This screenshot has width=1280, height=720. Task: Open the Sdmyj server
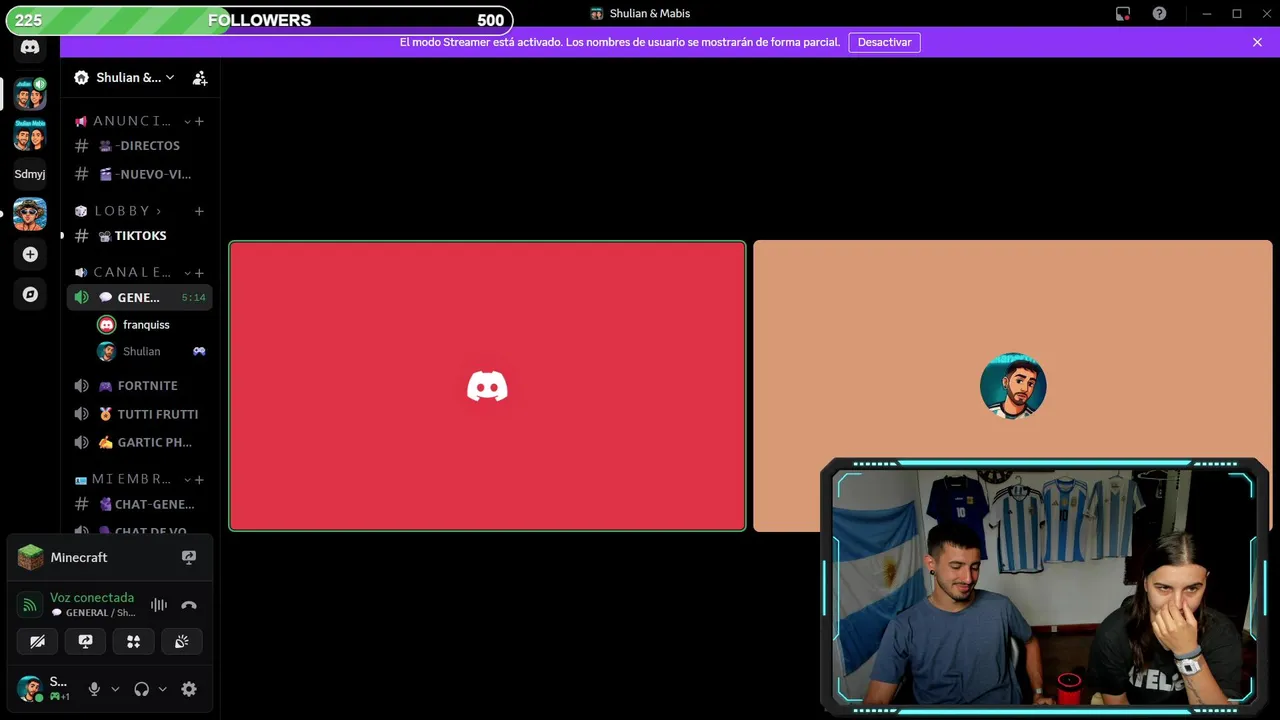tap(30, 174)
